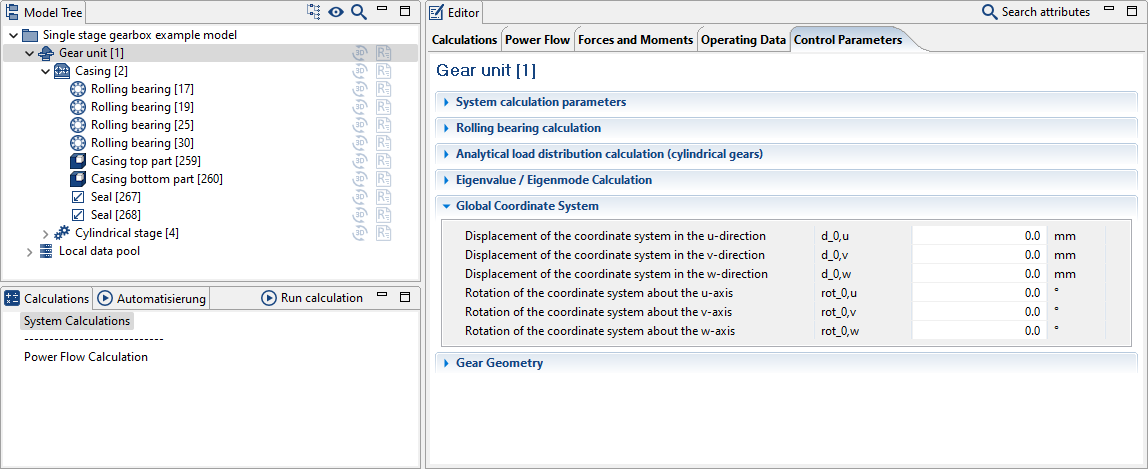
Task: Switch to the Operating Data tab
Action: pos(744,40)
